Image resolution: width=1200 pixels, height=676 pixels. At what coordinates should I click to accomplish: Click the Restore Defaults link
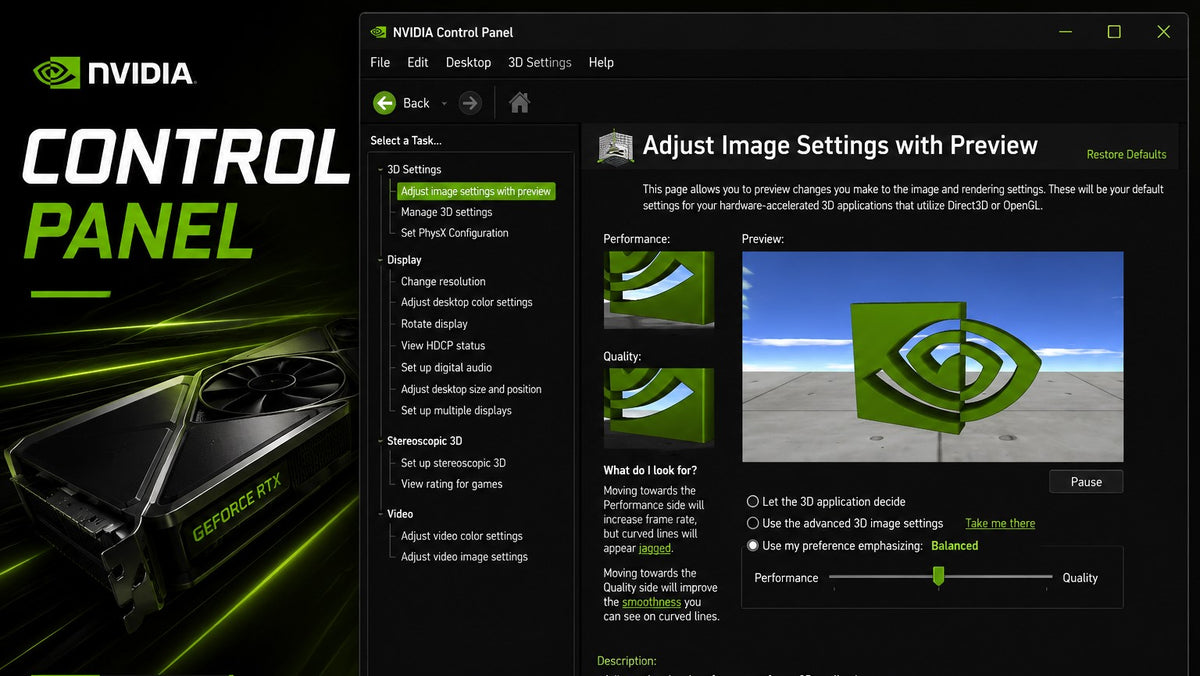pyautogui.click(x=1126, y=155)
